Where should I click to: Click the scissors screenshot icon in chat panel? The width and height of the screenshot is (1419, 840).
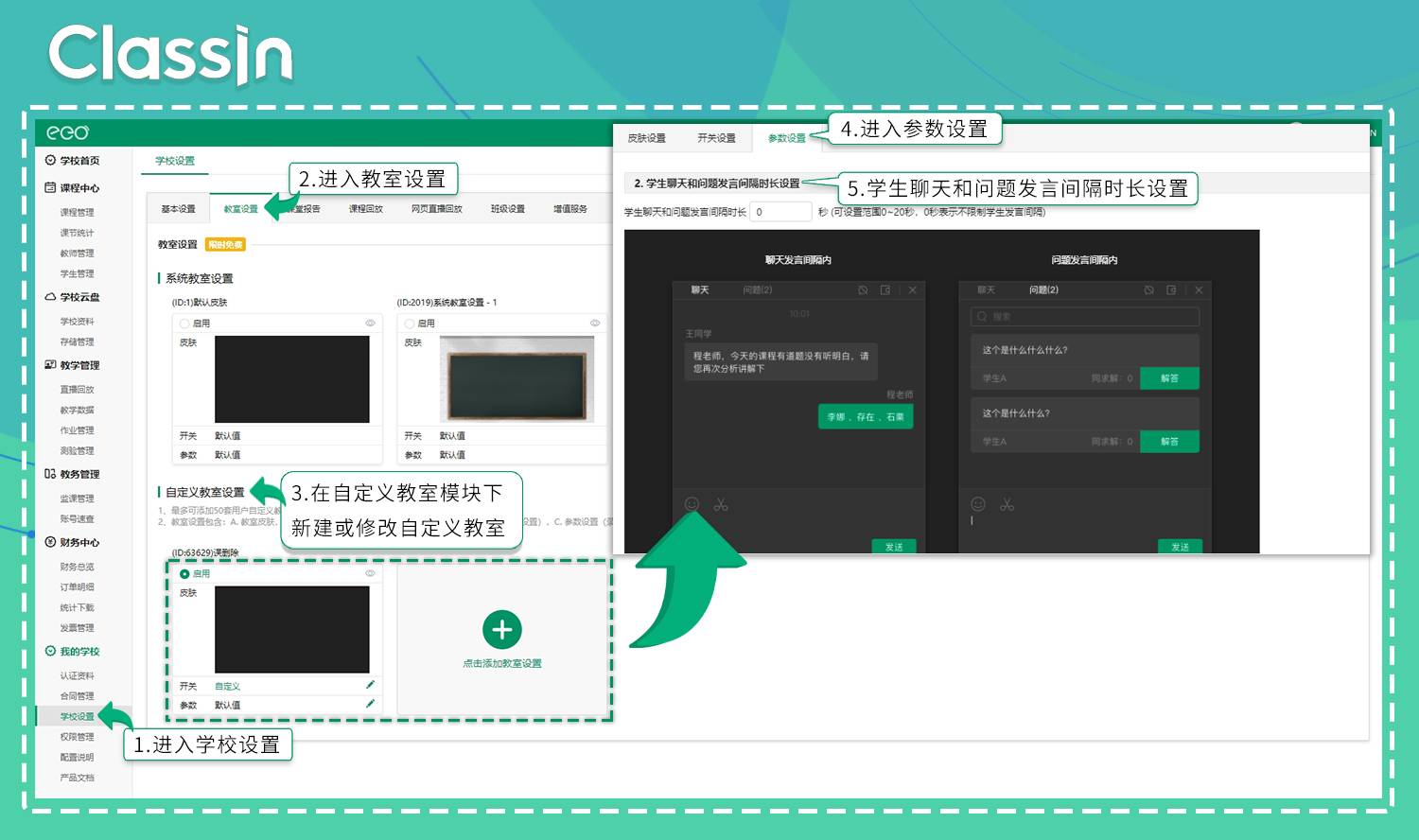point(721,505)
